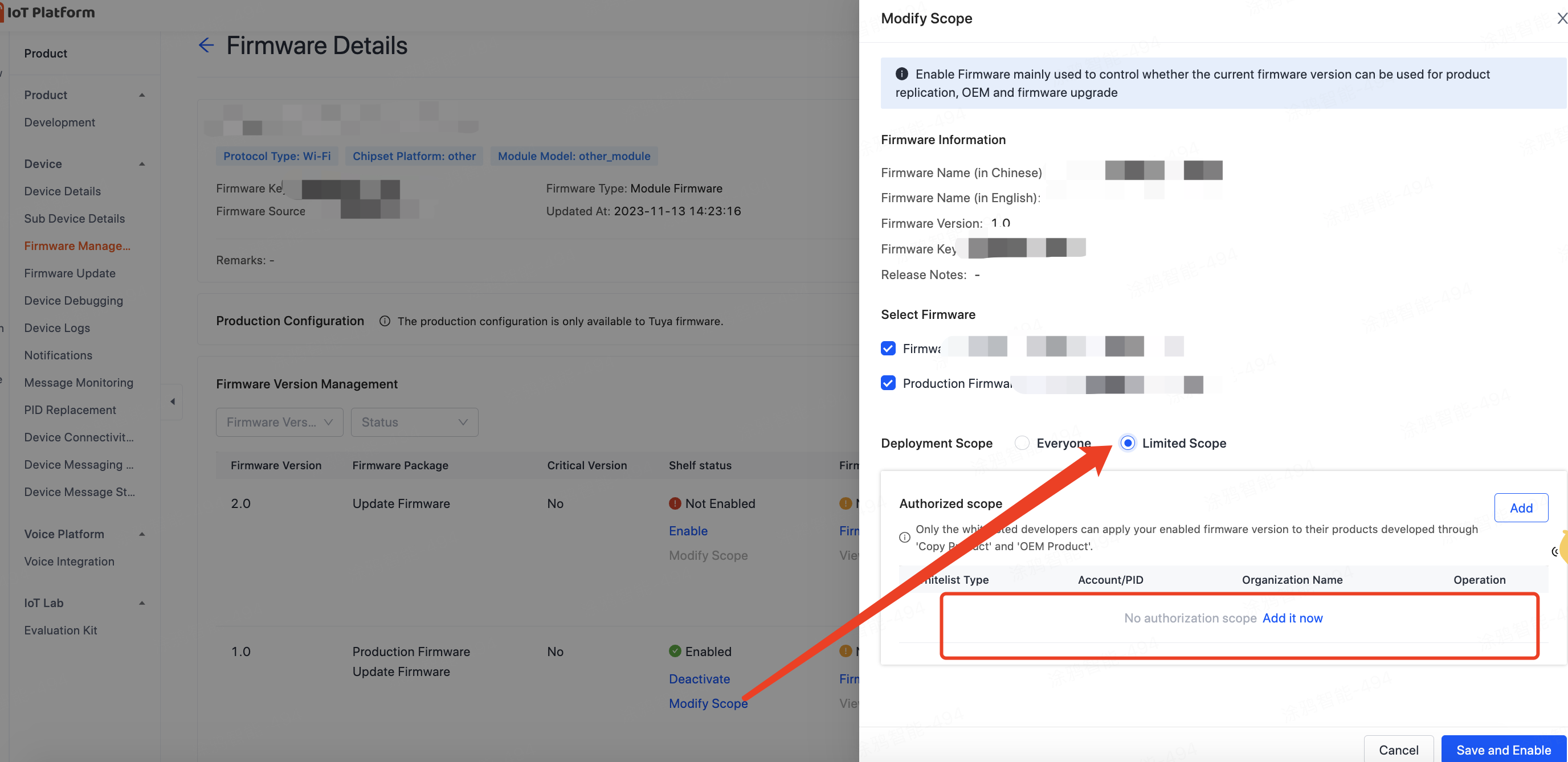Click the Add it now link
The image size is (1568, 762).
coord(1292,618)
